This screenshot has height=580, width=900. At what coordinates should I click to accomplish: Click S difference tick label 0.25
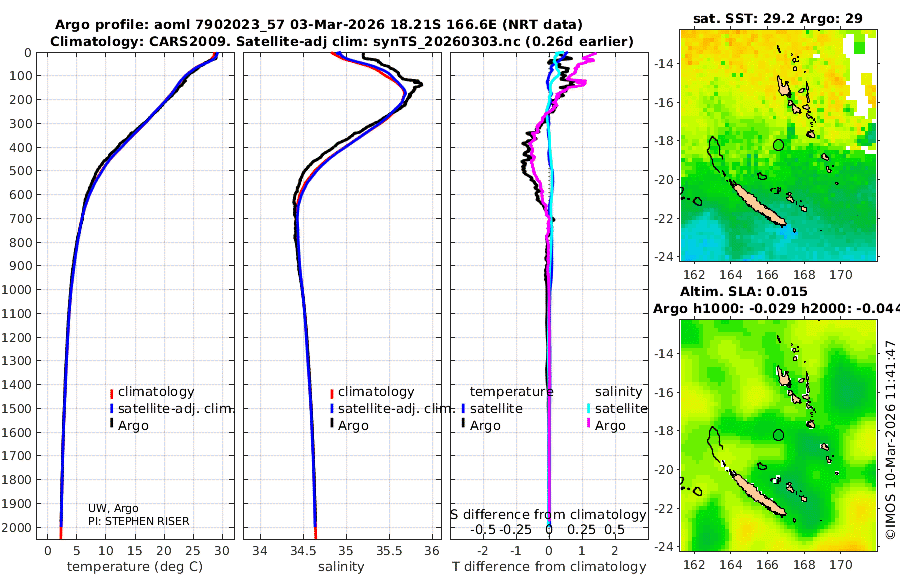(x=581, y=530)
